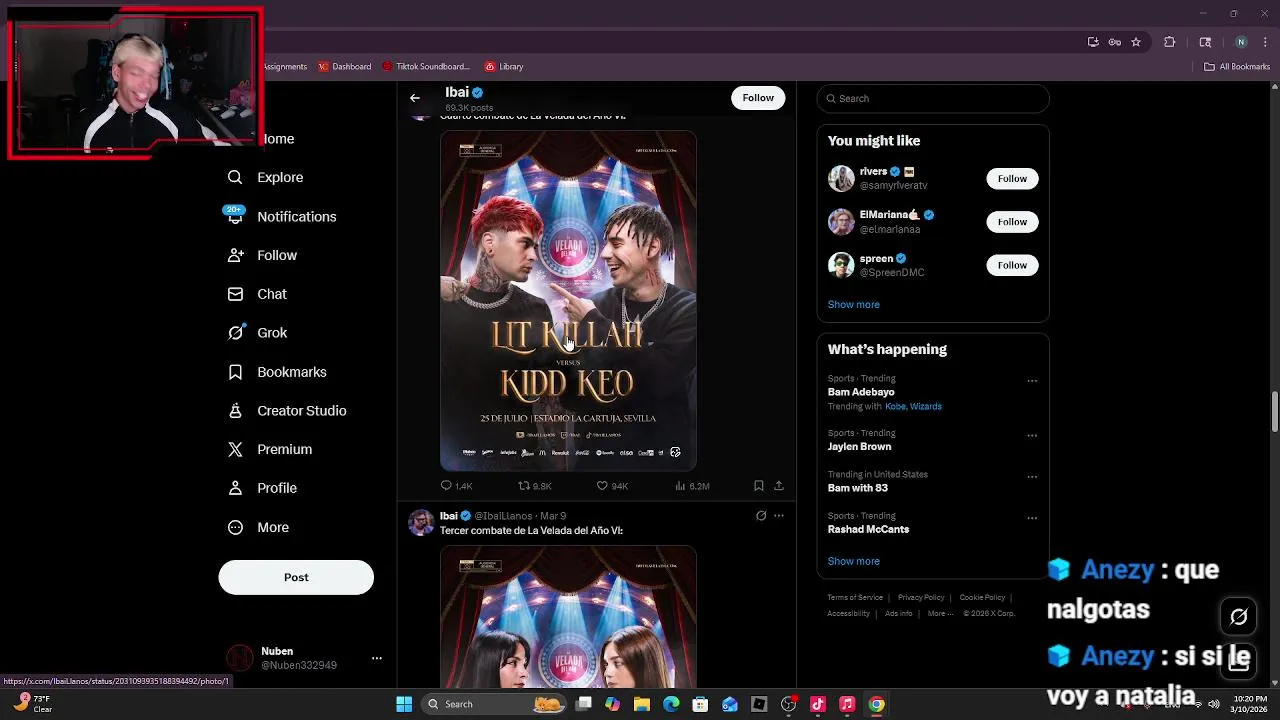View analytics of the post with 6.2M views
1280x720 pixels.
[692, 486]
